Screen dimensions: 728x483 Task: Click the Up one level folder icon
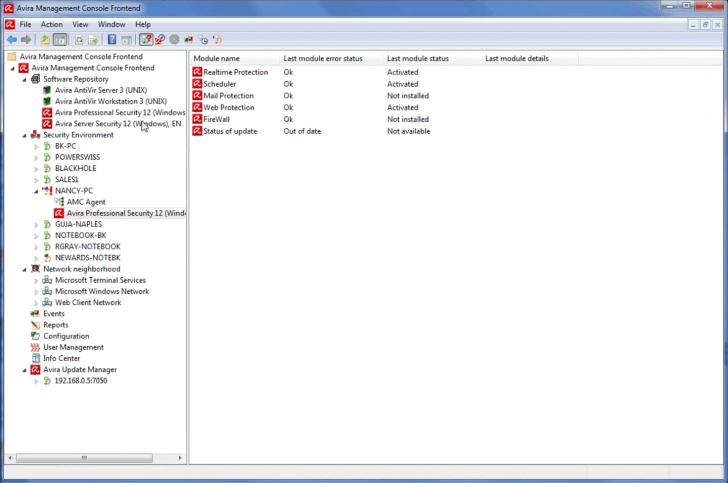[45, 40]
